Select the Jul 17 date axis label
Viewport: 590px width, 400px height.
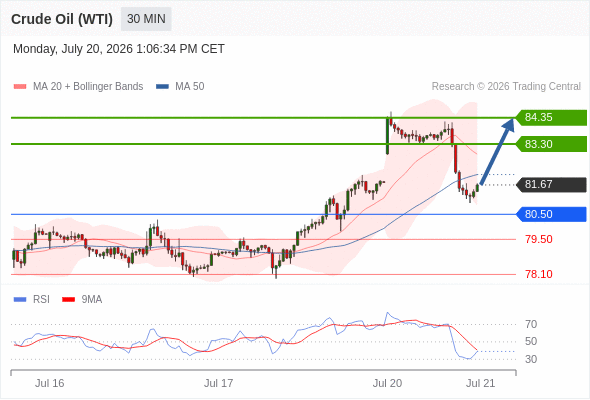coord(219,383)
